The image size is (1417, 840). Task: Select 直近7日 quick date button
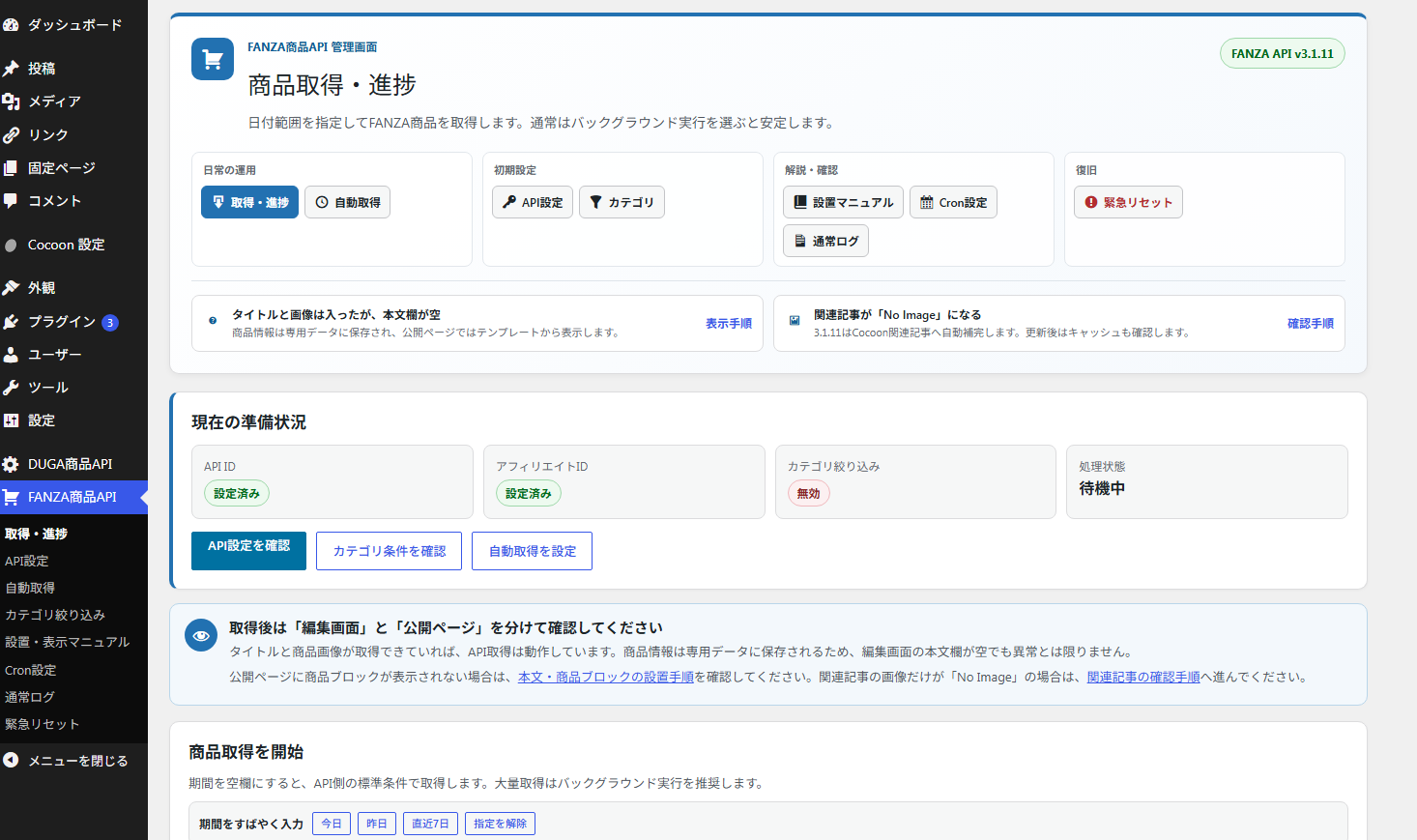431,824
